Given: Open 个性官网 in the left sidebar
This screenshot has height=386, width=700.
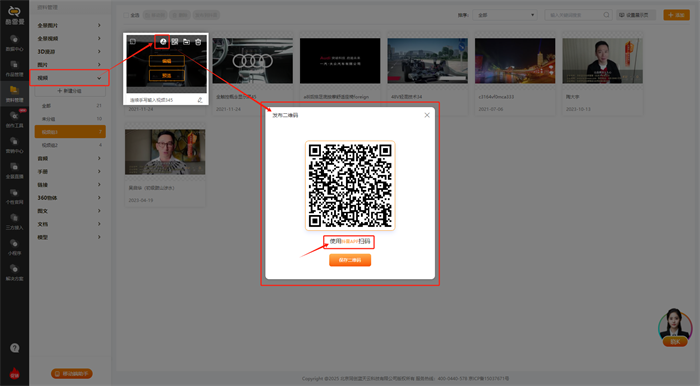Looking at the screenshot, I should click(x=14, y=196).
